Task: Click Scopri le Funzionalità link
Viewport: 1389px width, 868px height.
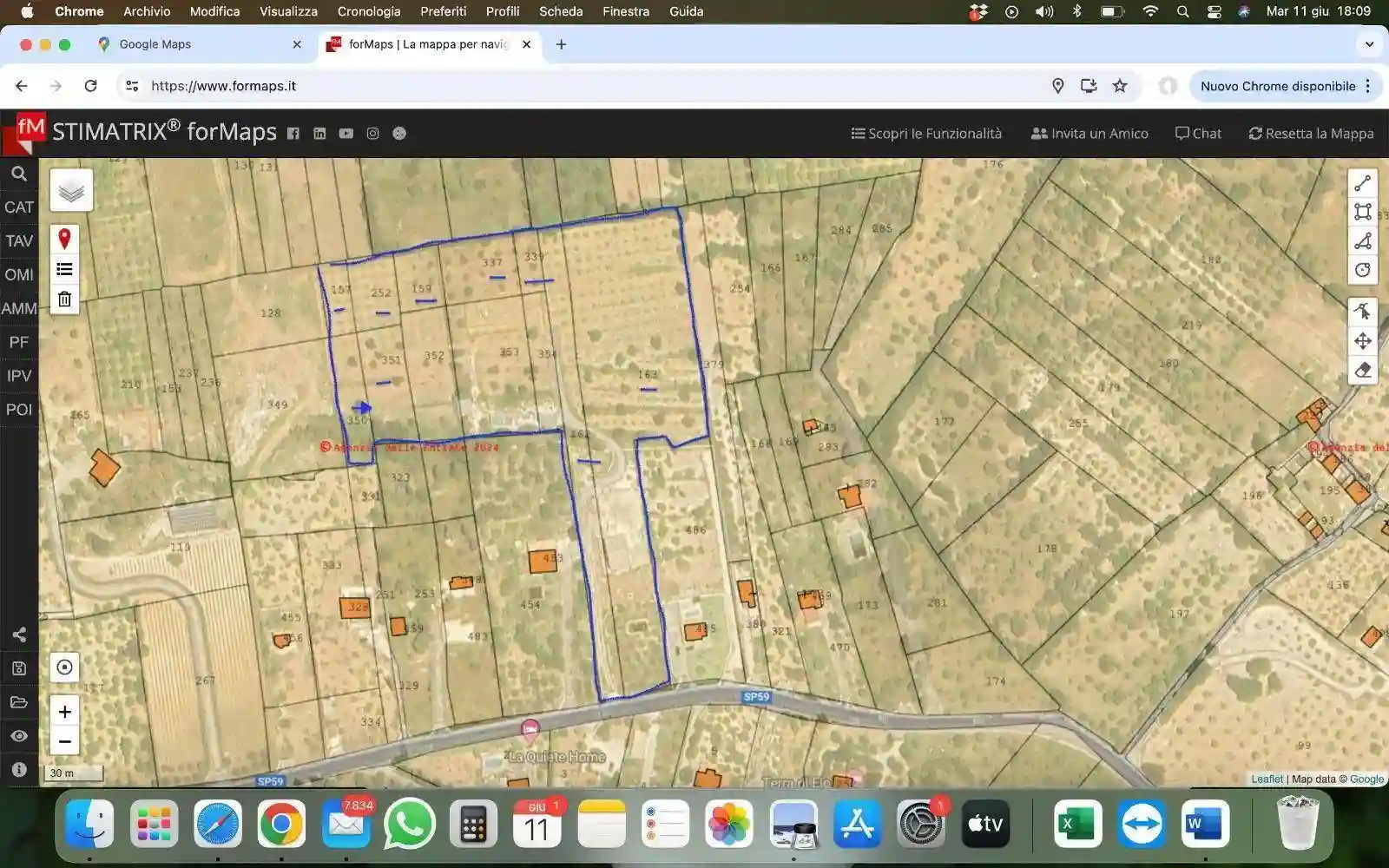Action: point(926,134)
